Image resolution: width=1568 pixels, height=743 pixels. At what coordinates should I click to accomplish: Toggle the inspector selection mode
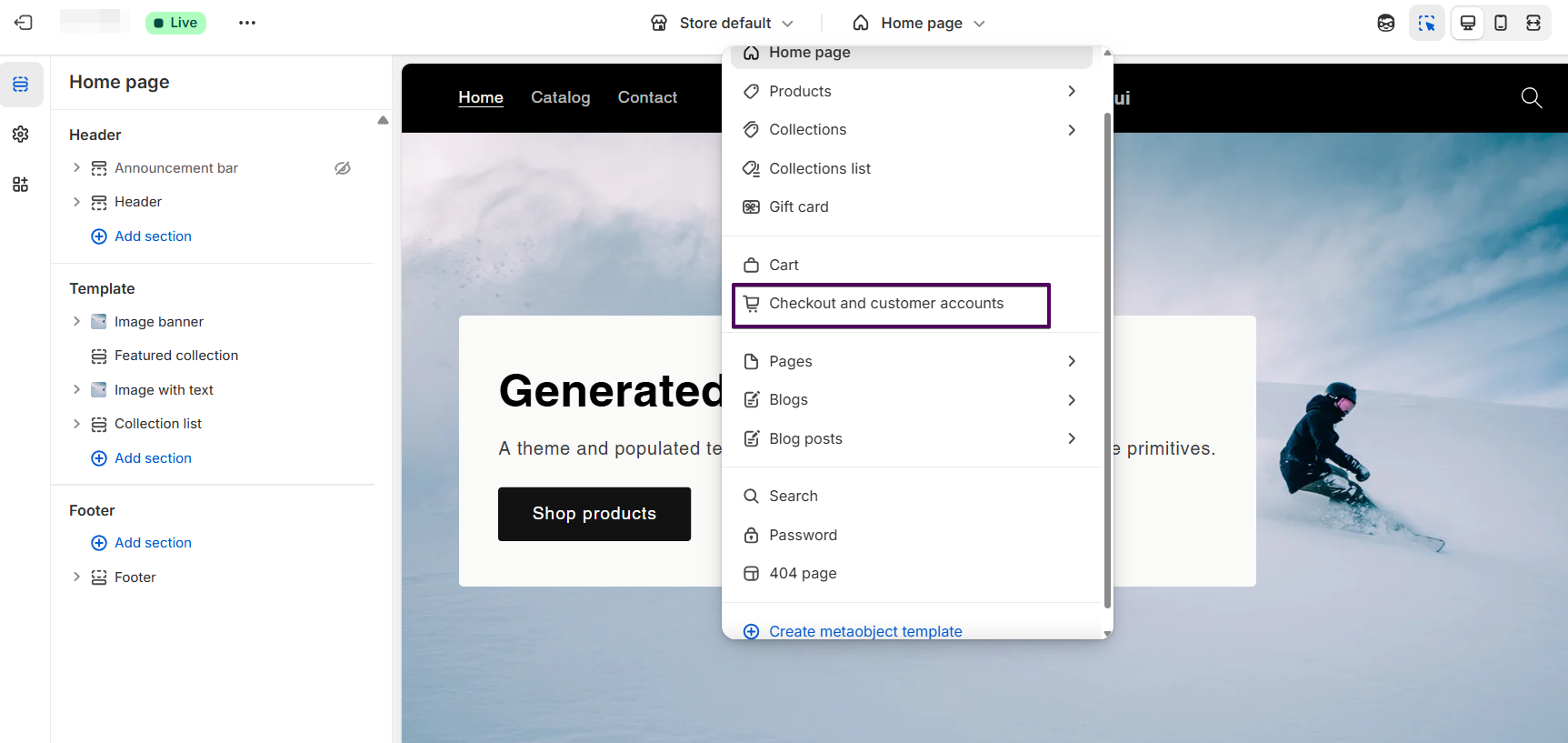coord(1426,23)
